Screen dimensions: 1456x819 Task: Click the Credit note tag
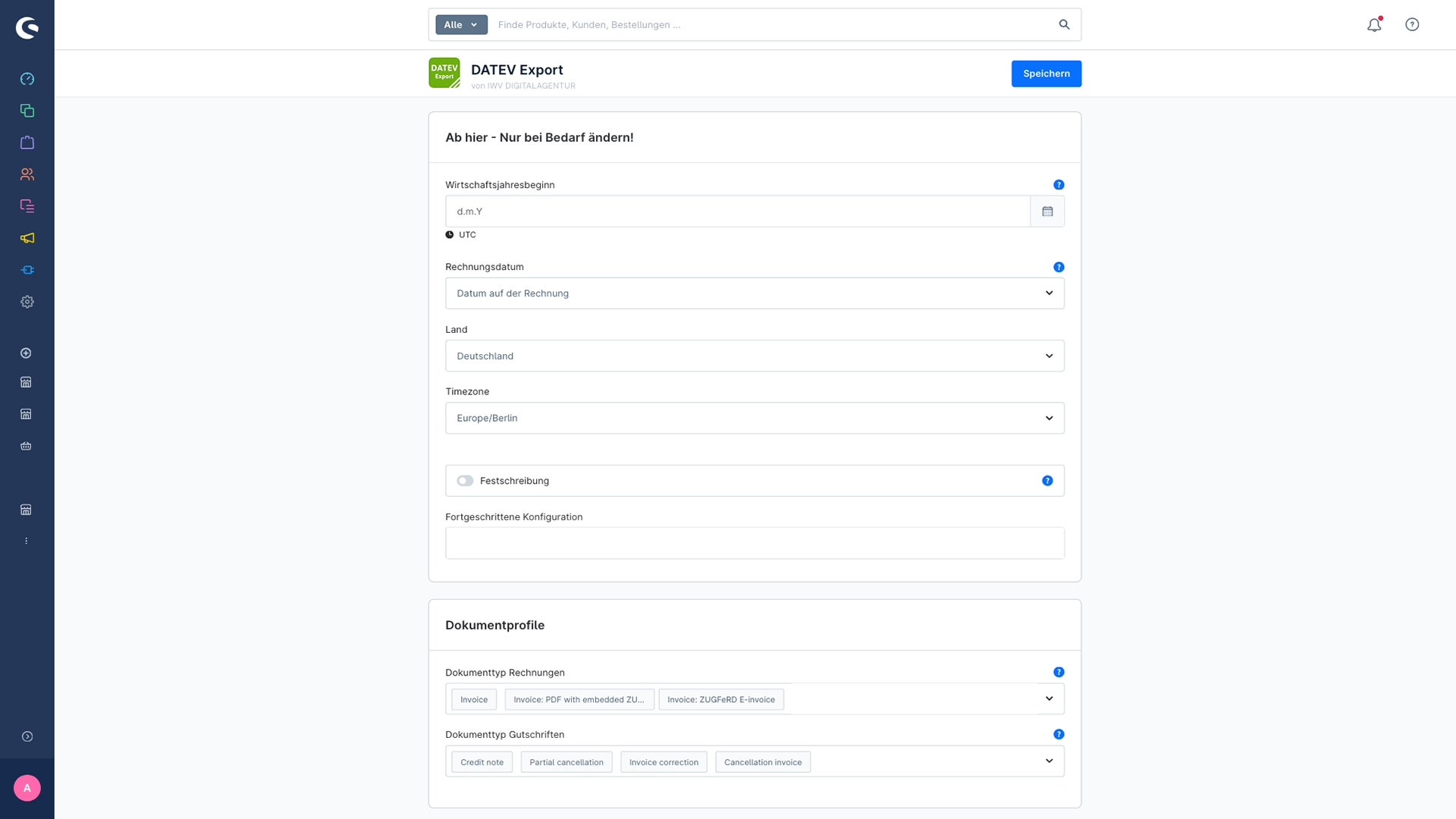pos(482,762)
